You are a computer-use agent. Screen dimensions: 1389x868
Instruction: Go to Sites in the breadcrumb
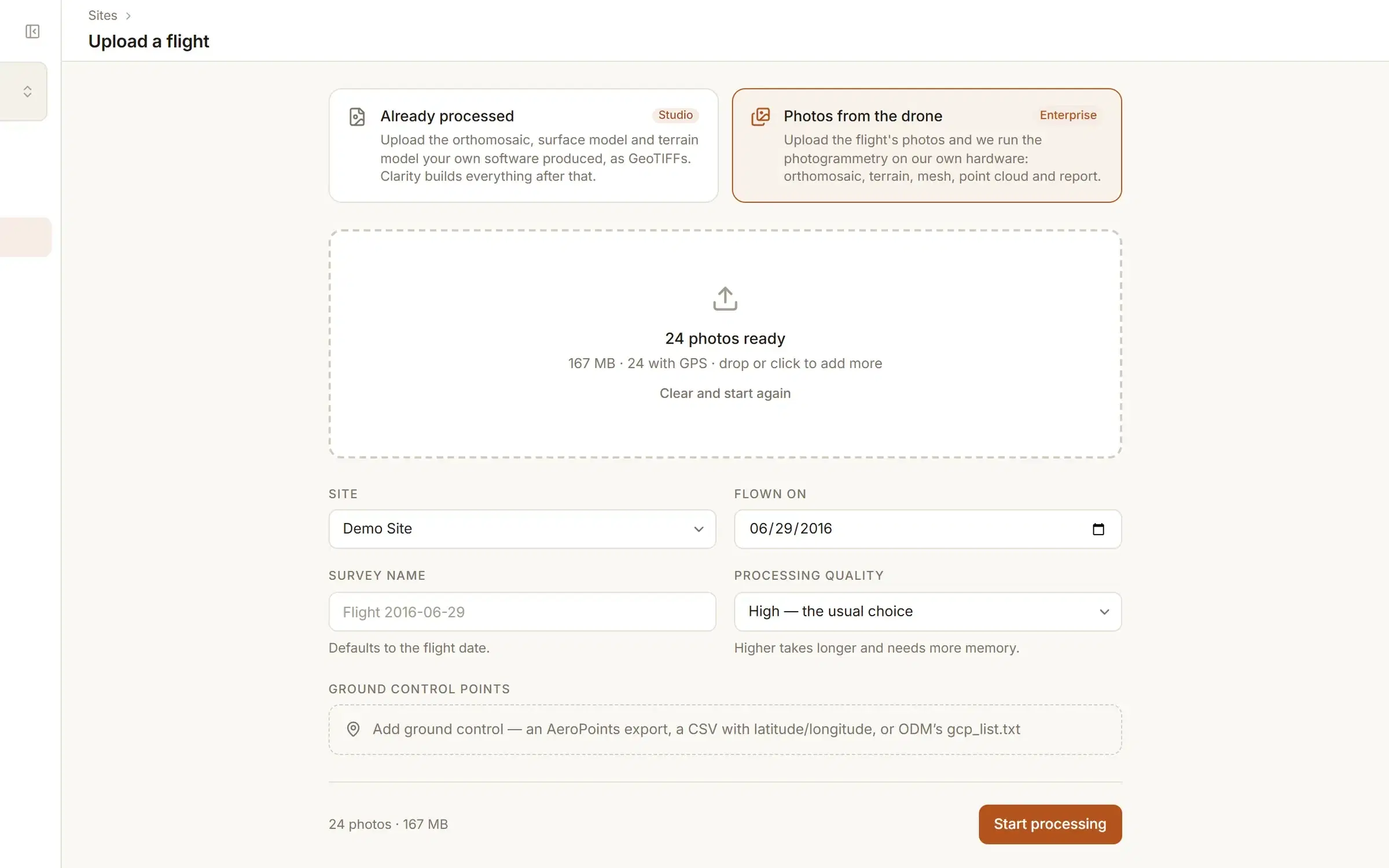[x=102, y=16]
